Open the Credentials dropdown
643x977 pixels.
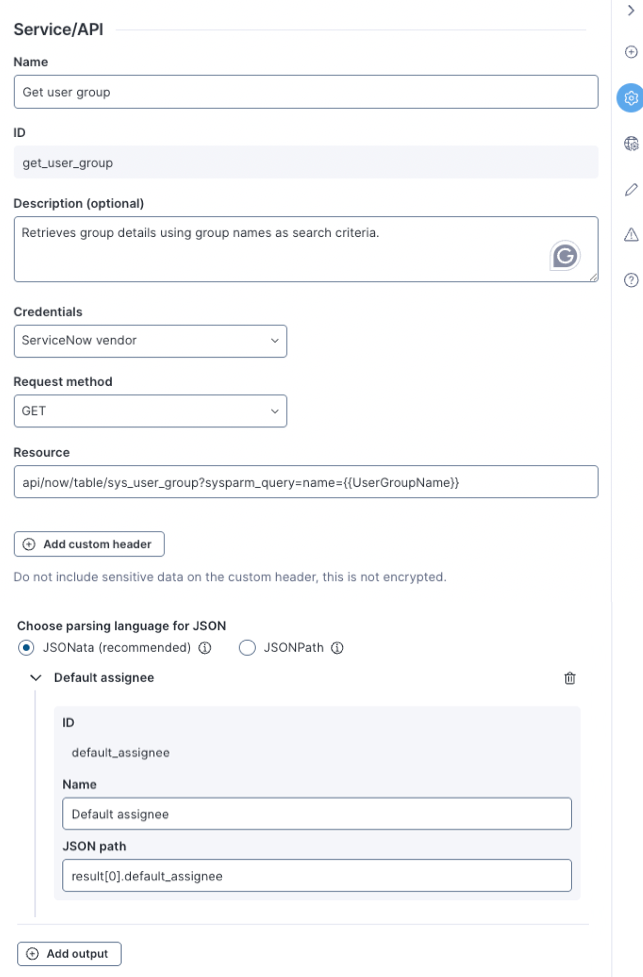[150, 341]
